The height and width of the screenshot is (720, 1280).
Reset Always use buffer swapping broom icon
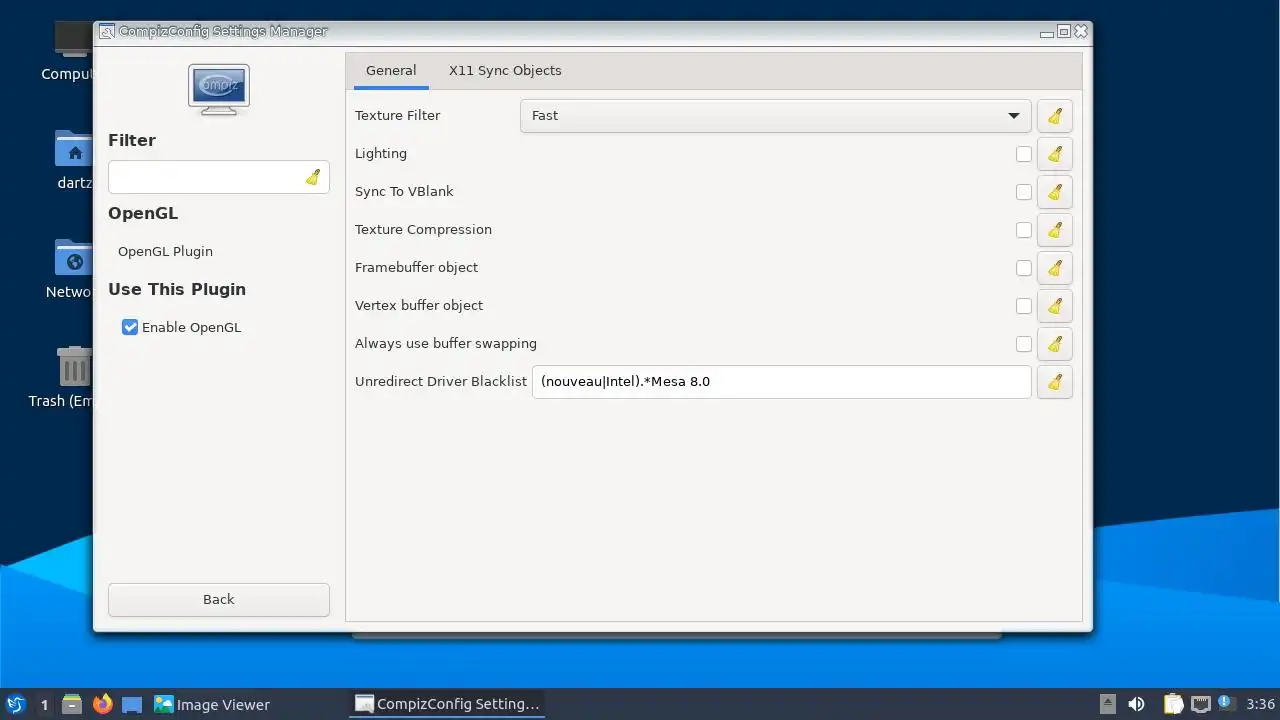pos(1054,344)
